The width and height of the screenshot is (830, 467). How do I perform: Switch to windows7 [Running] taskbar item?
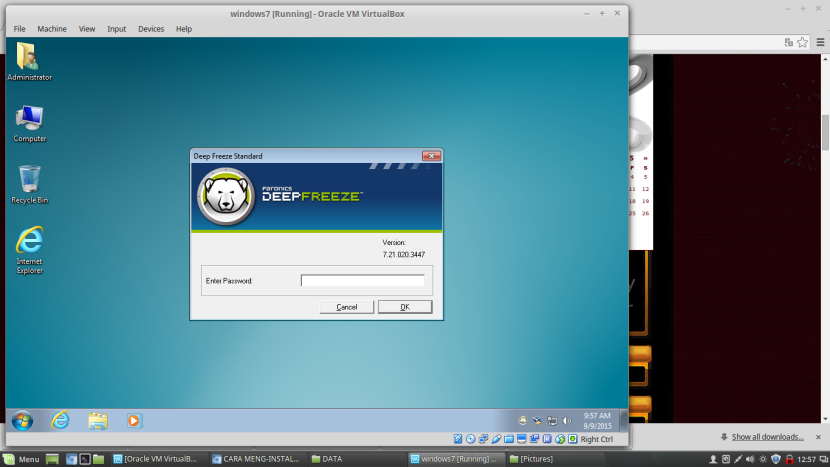pos(454,459)
